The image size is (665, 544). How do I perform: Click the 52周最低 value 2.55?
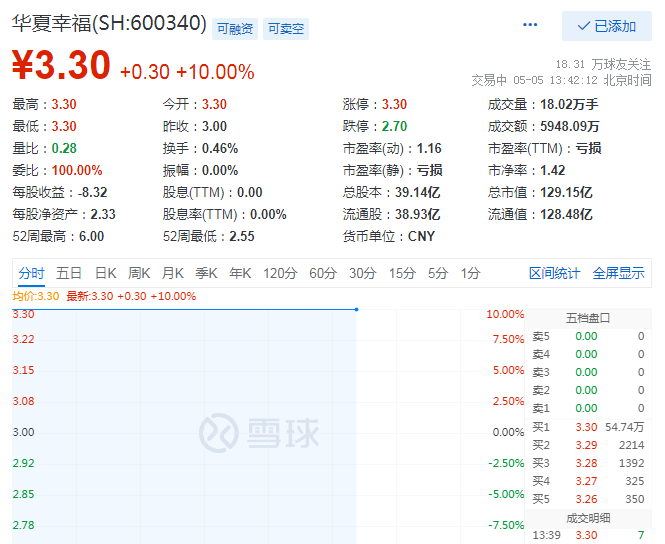tap(242, 236)
